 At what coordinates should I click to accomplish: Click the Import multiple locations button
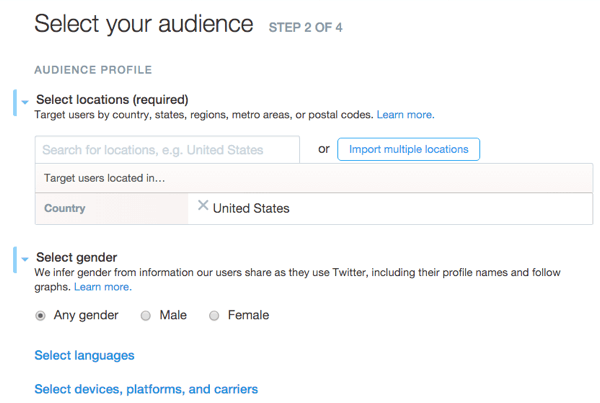pos(408,150)
